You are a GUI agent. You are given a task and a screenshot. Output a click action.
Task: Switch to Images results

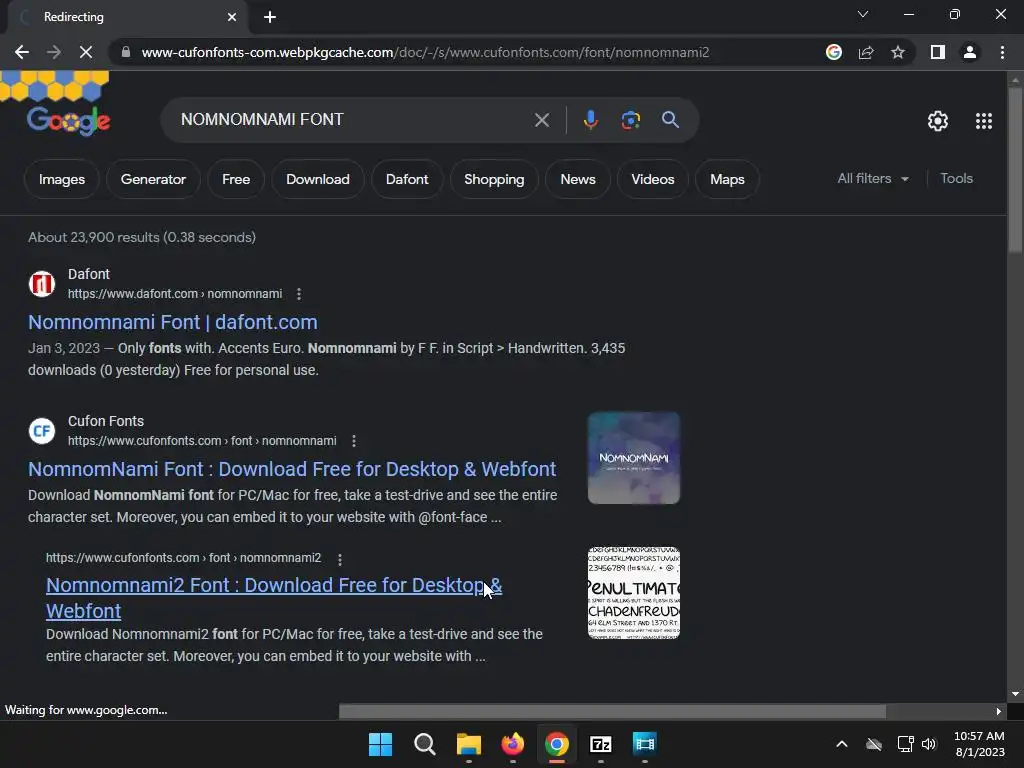click(61, 179)
